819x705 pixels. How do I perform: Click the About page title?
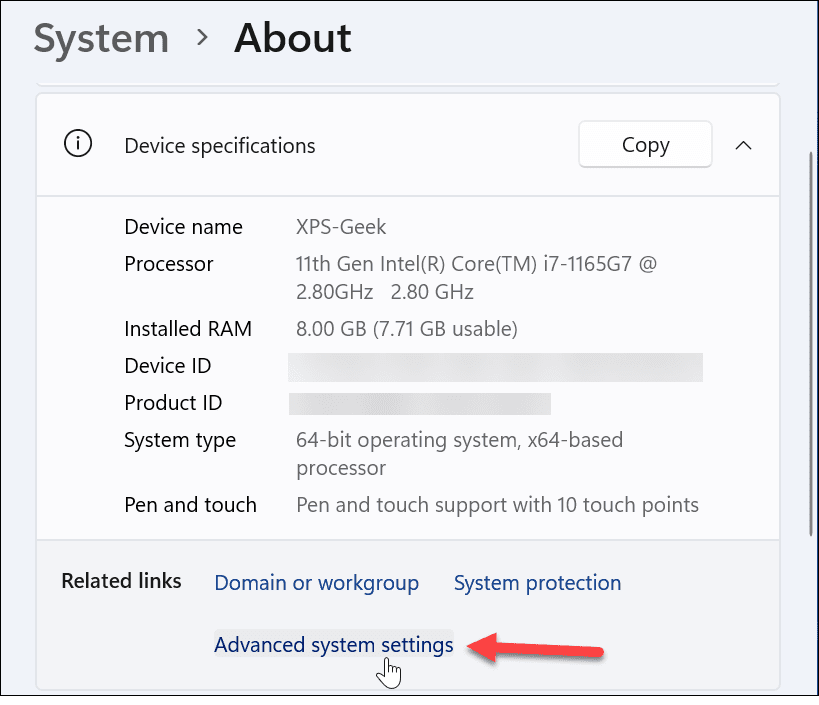[292, 38]
